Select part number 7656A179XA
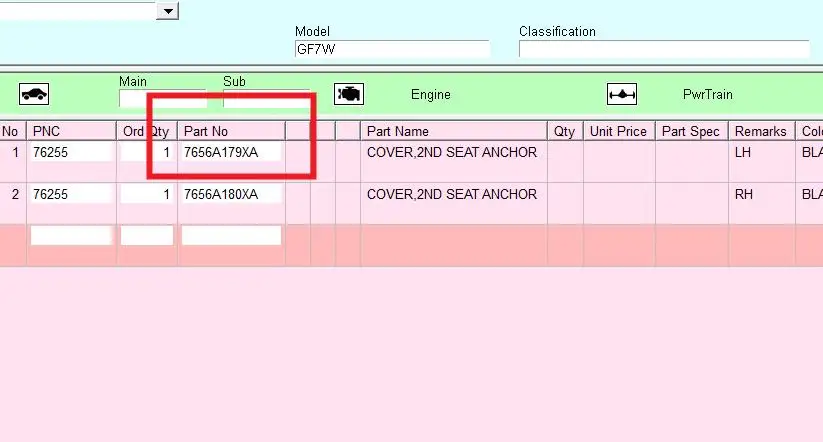 [x=221, y=152]
